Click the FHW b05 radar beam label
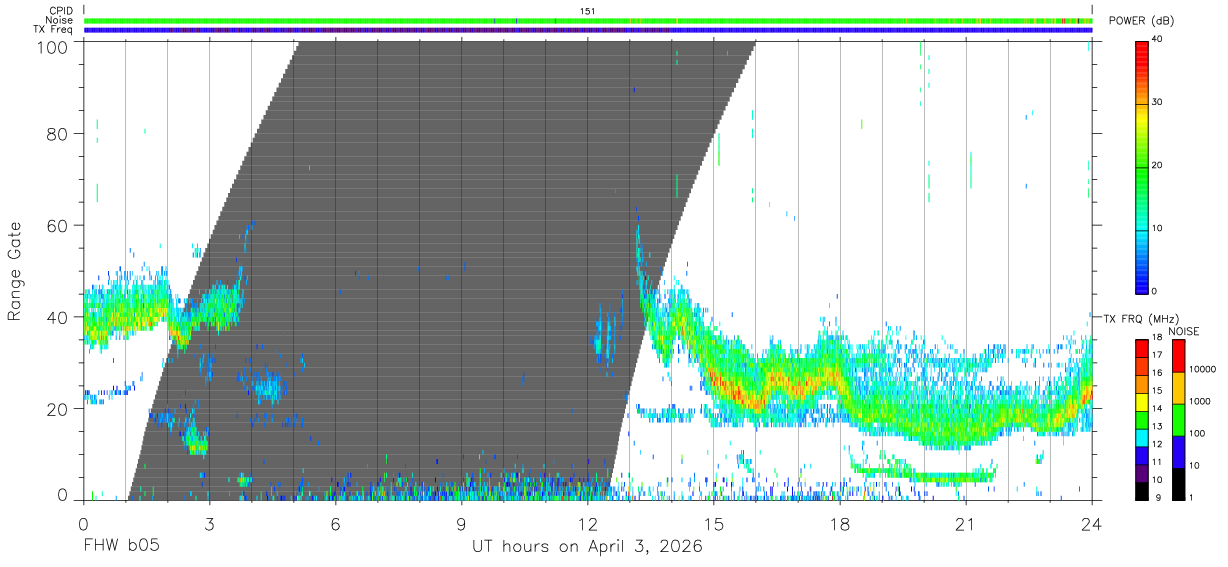 (121, 547)
